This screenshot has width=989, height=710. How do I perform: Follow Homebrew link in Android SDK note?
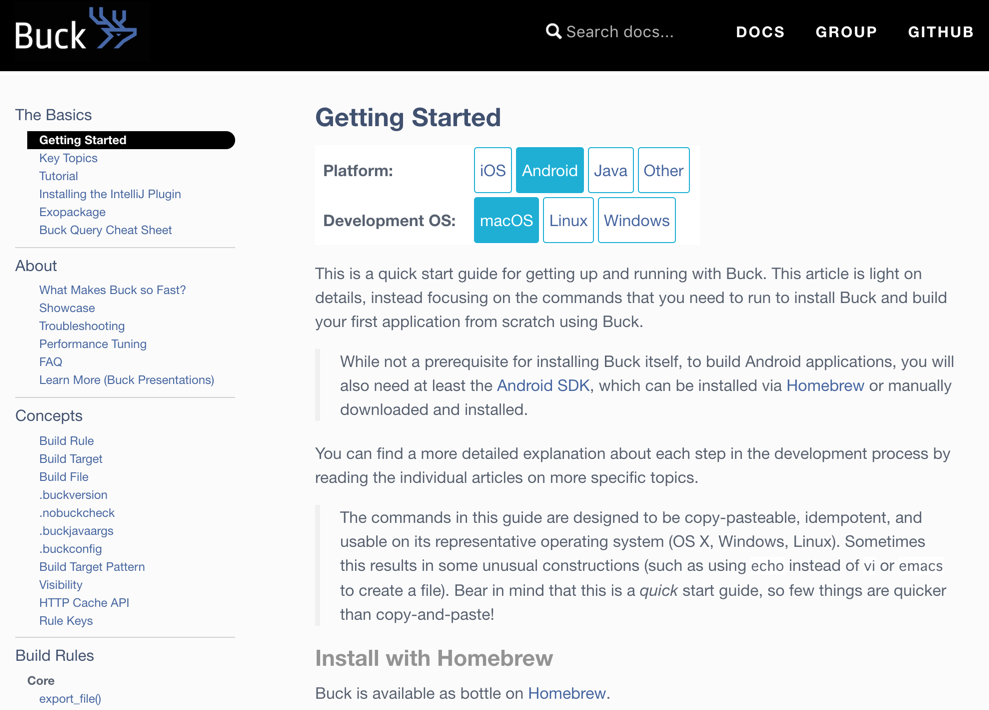pos(825,385)
